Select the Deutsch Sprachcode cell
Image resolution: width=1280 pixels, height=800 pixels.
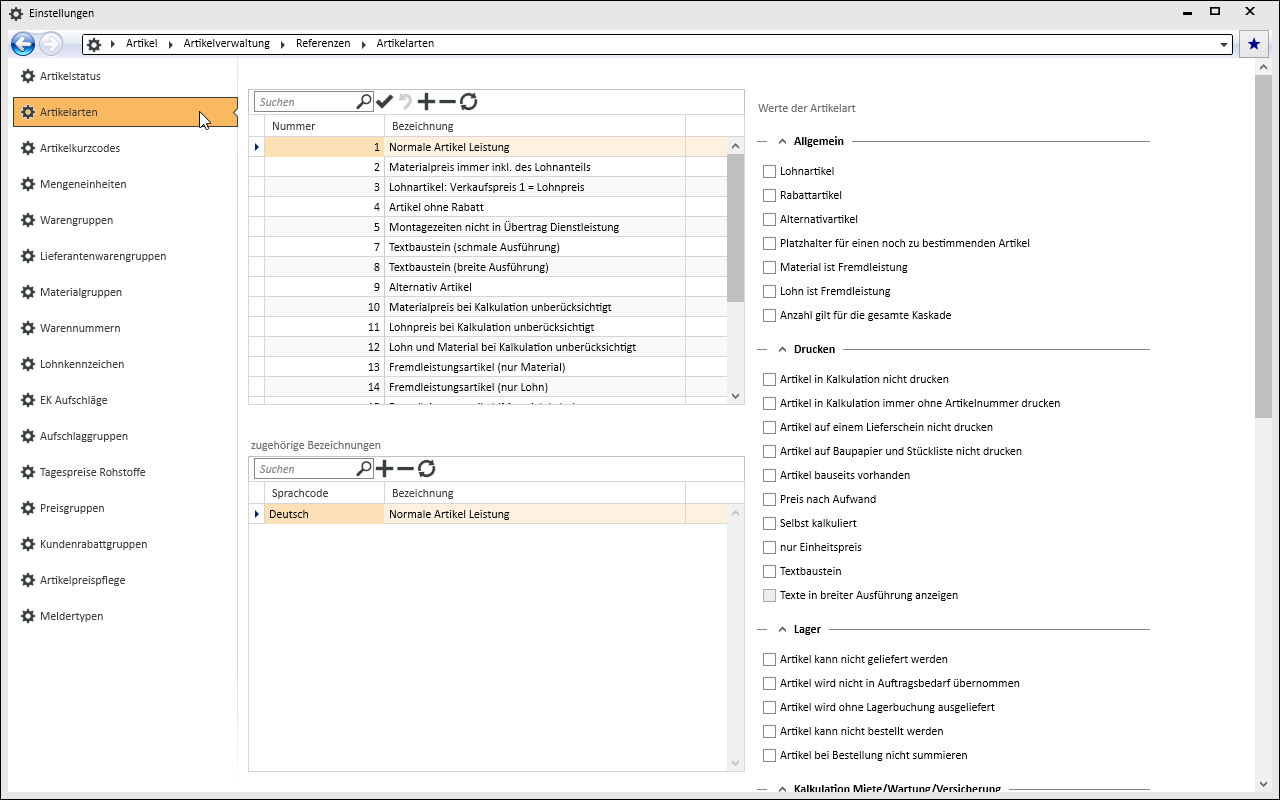(x=324, y=514)
